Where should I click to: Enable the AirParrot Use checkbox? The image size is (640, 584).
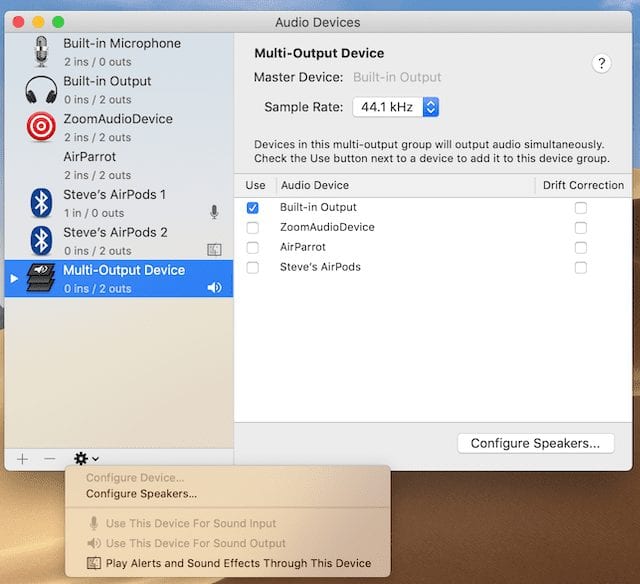[x=253, y=248]
